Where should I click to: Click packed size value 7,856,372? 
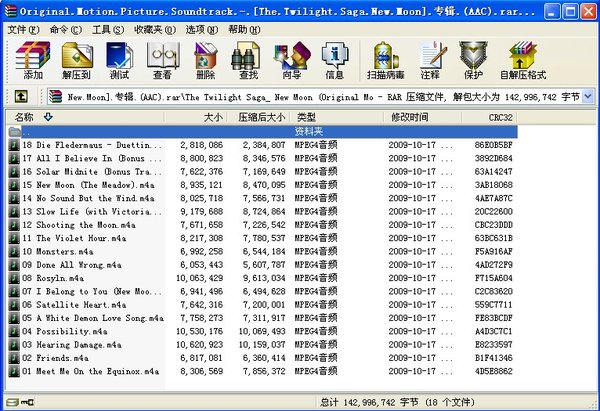click(x=264, y=371)
